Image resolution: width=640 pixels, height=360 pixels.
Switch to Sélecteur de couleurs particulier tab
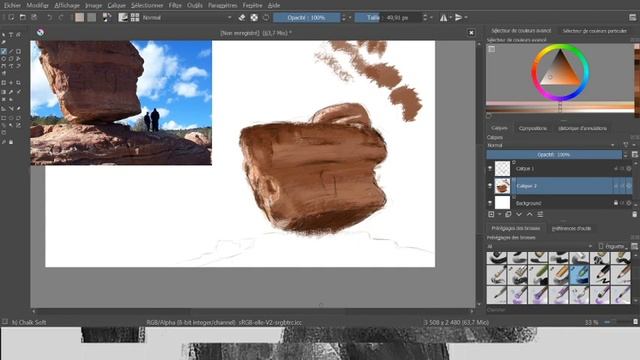[594, 31]
